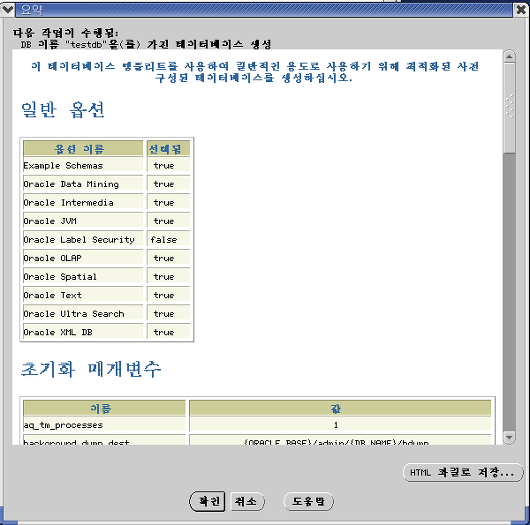Click the 이름 parameter column header
Viewport: 530px width, 525px height.
point(104,408)
